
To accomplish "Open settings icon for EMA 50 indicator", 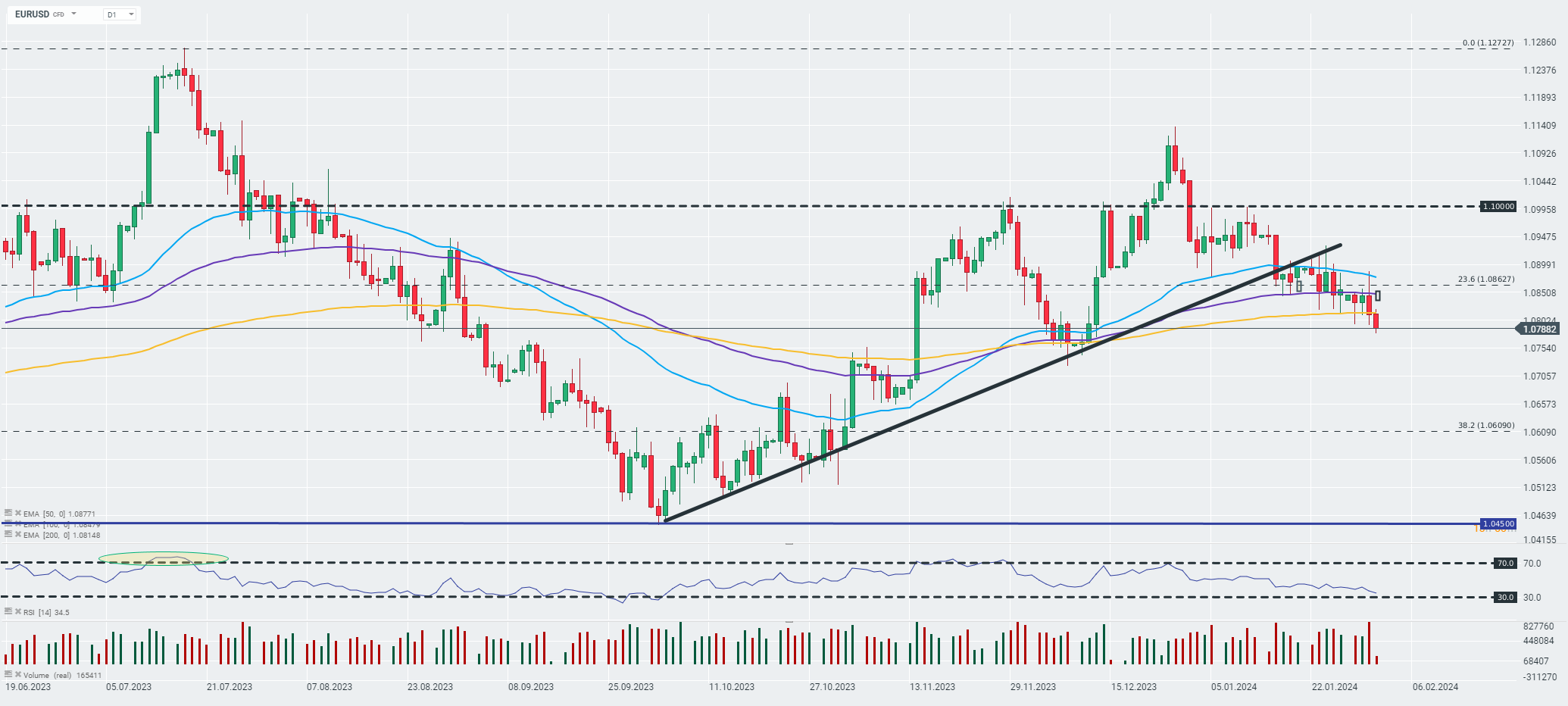I will 8,513.
